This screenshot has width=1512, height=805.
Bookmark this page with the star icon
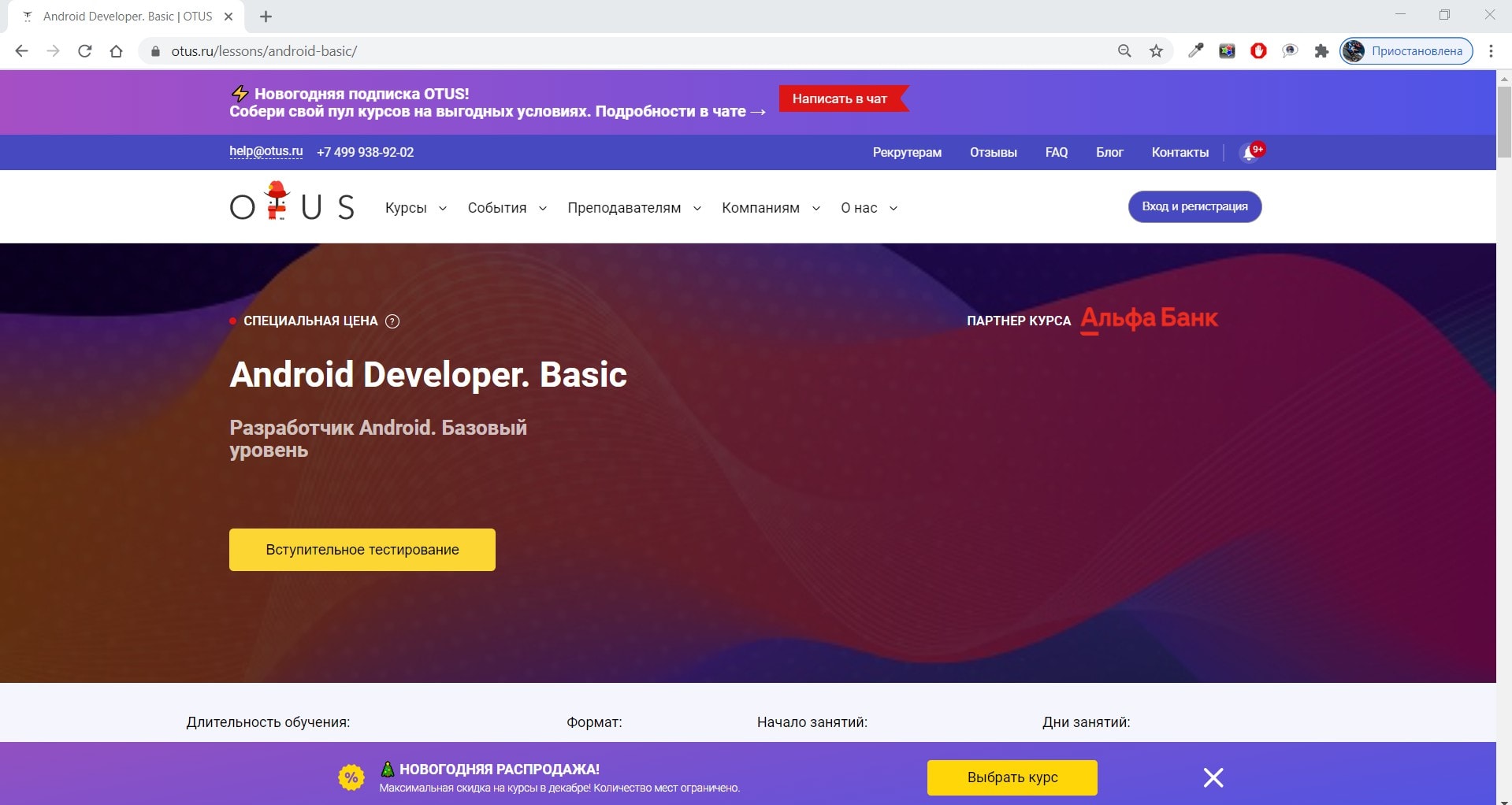tap(1156, 51)
